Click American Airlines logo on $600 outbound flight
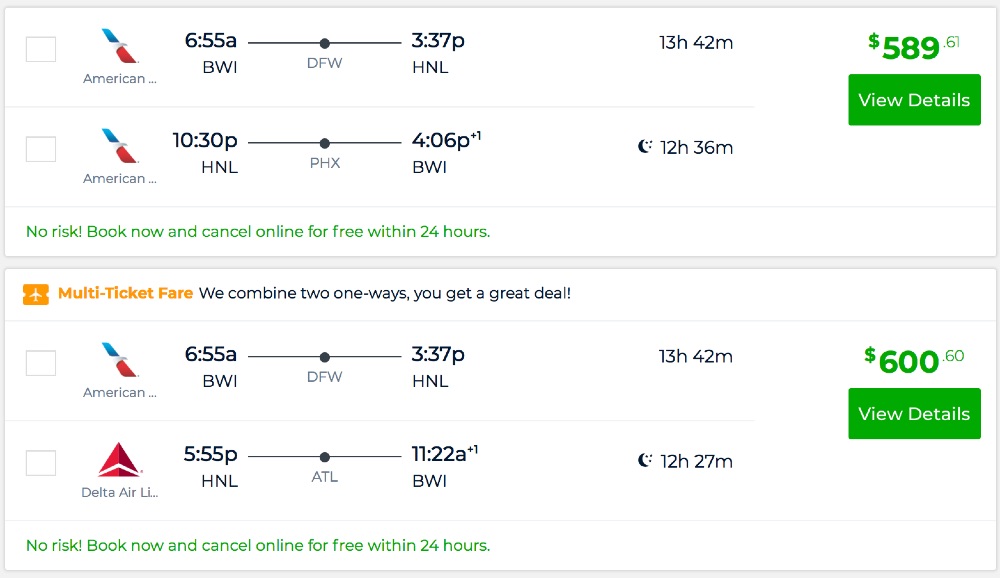1000x578 pixels. tap(120, 360)
